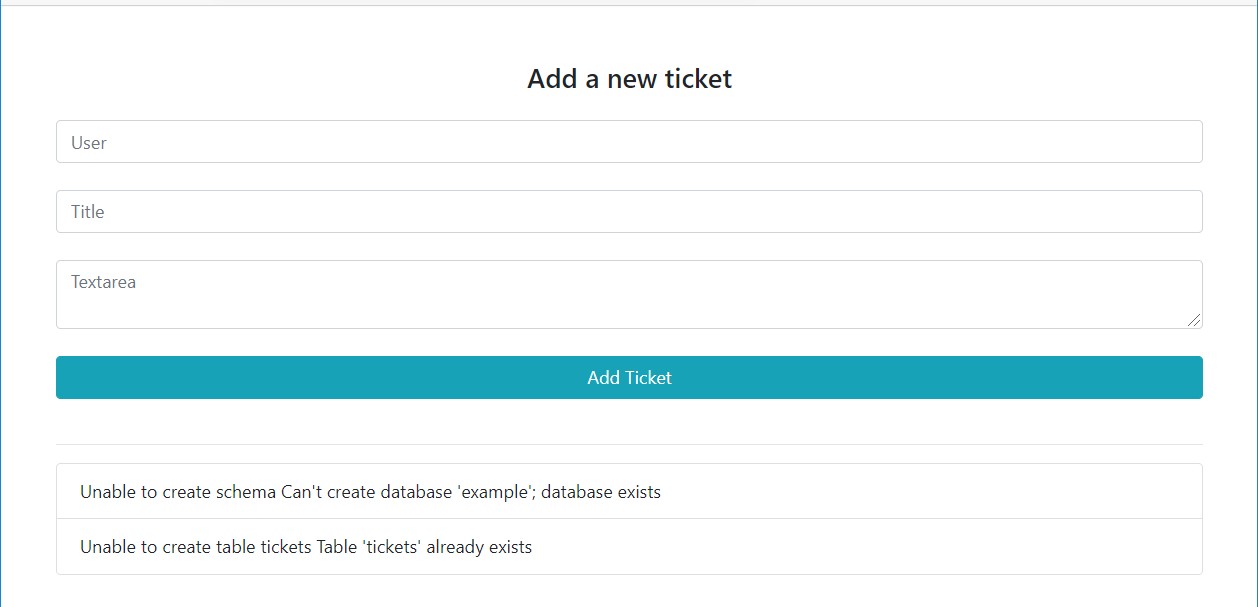The width and height of the screenshot is (1258, 607).
Task: Click the "Add a new ticket" heading
Action: pos(629,79)
